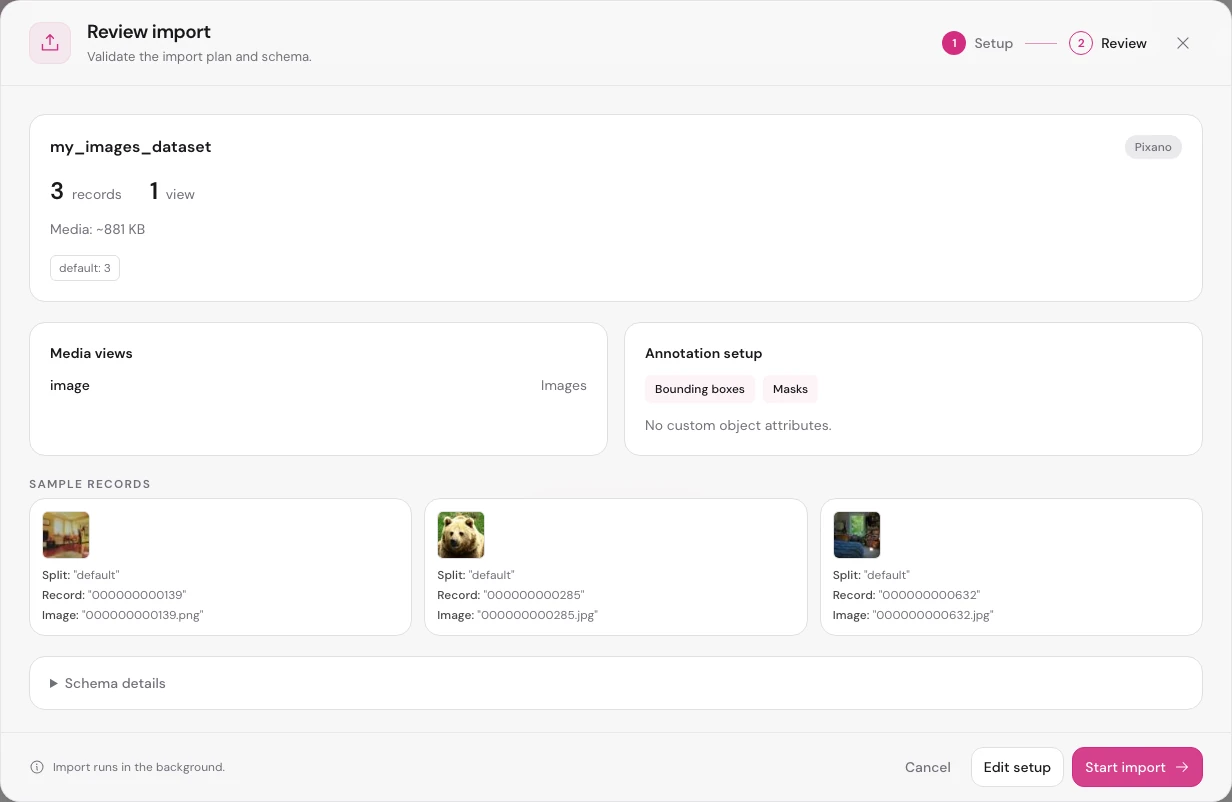
Task: Close the Review import dialog
Action: pyautogui.click(x=1183, y=43)
